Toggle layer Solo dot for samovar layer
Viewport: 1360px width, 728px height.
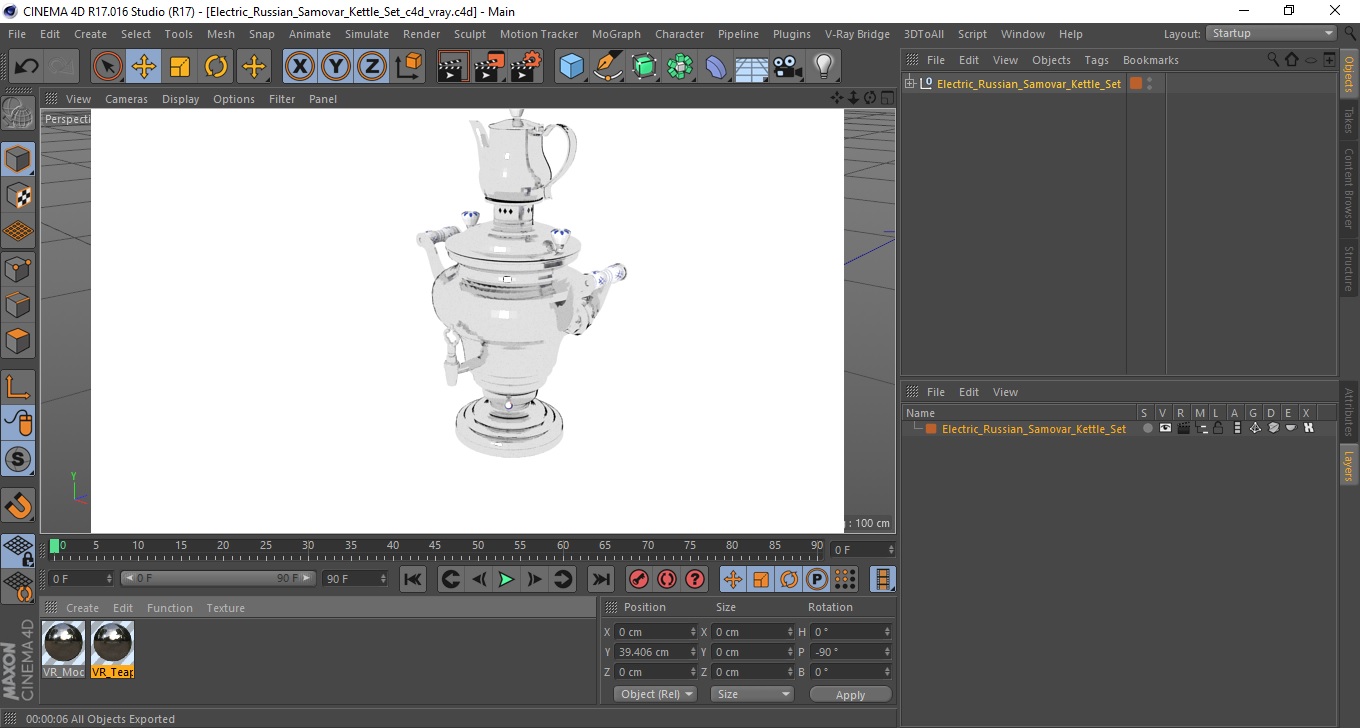point(1147,428)
